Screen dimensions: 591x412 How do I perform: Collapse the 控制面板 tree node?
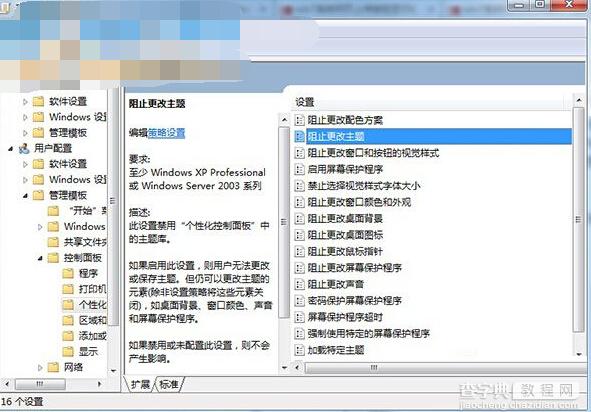[x=40, y=258]
